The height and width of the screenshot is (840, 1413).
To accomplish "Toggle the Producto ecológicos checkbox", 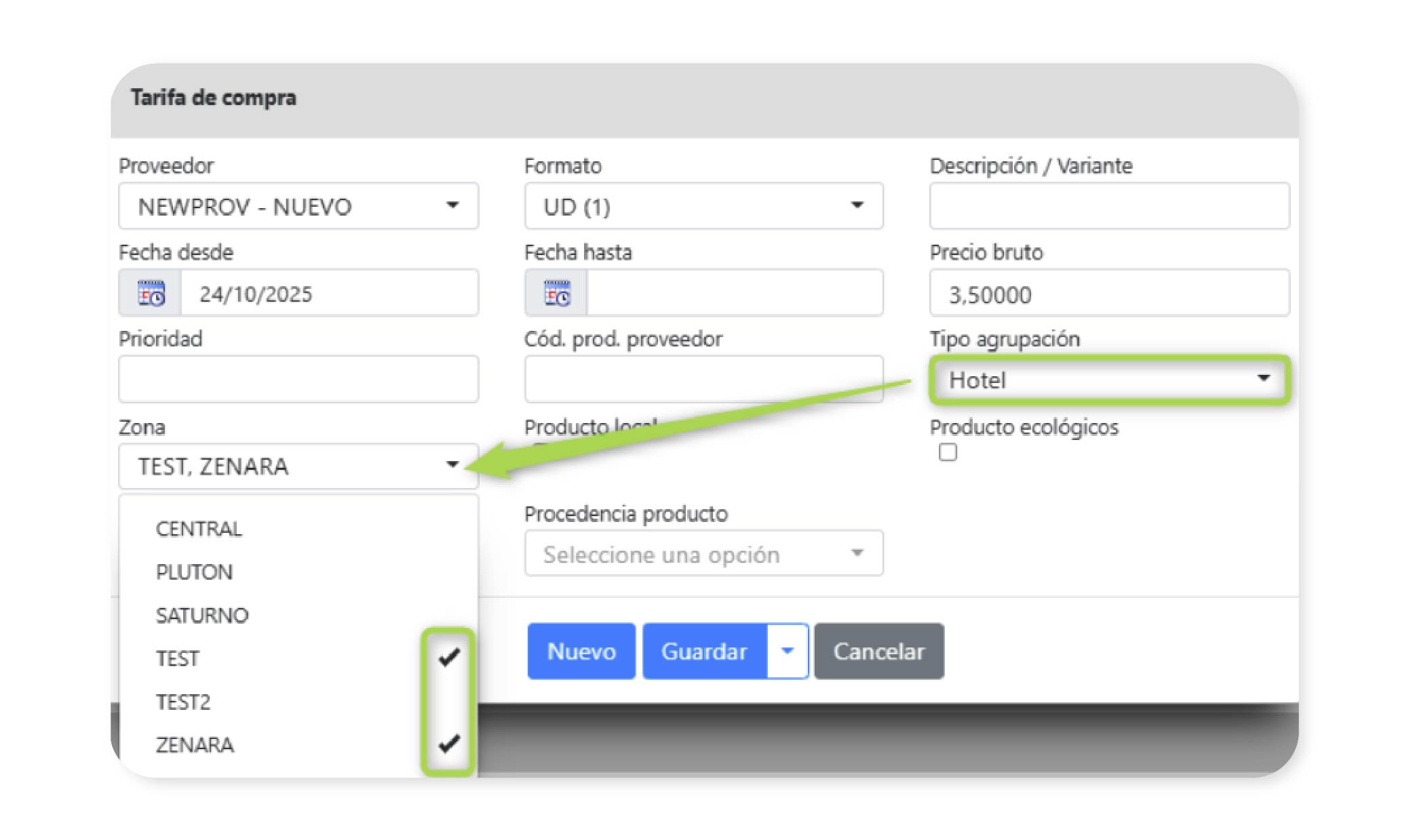I will pyautogui.click(x=948, y=452).
